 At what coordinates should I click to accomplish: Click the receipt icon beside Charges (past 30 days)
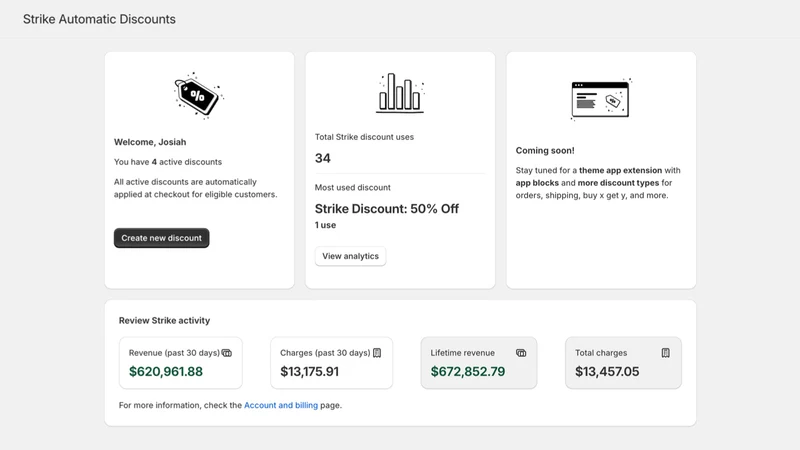[x=377, y=353]
